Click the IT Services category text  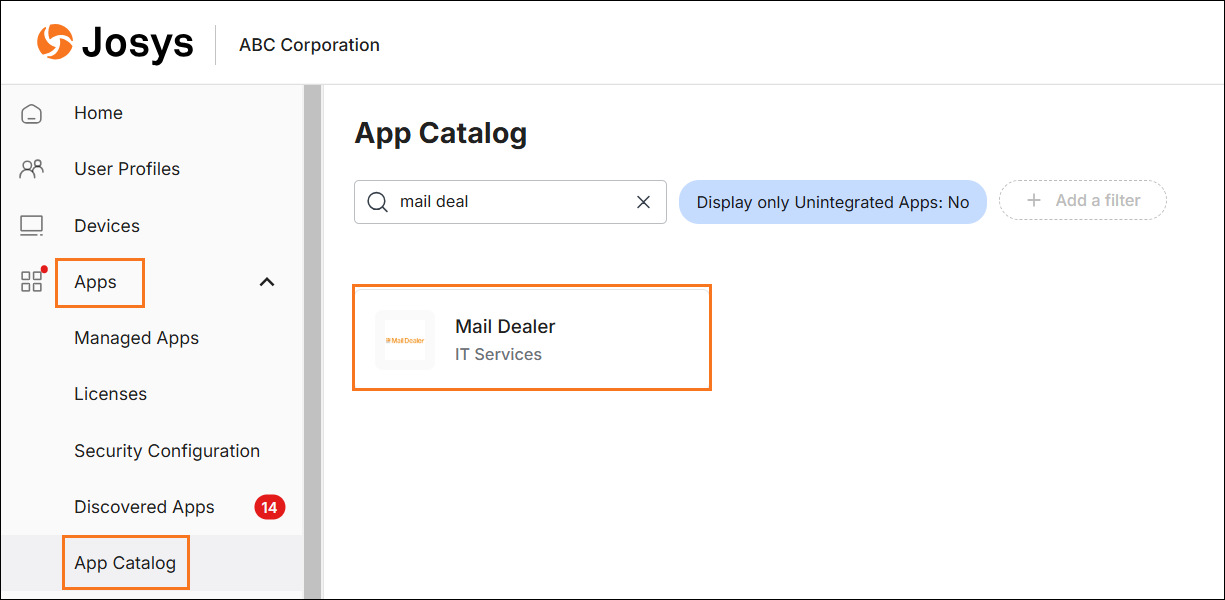pyautogui.click(x=498, y=354)
